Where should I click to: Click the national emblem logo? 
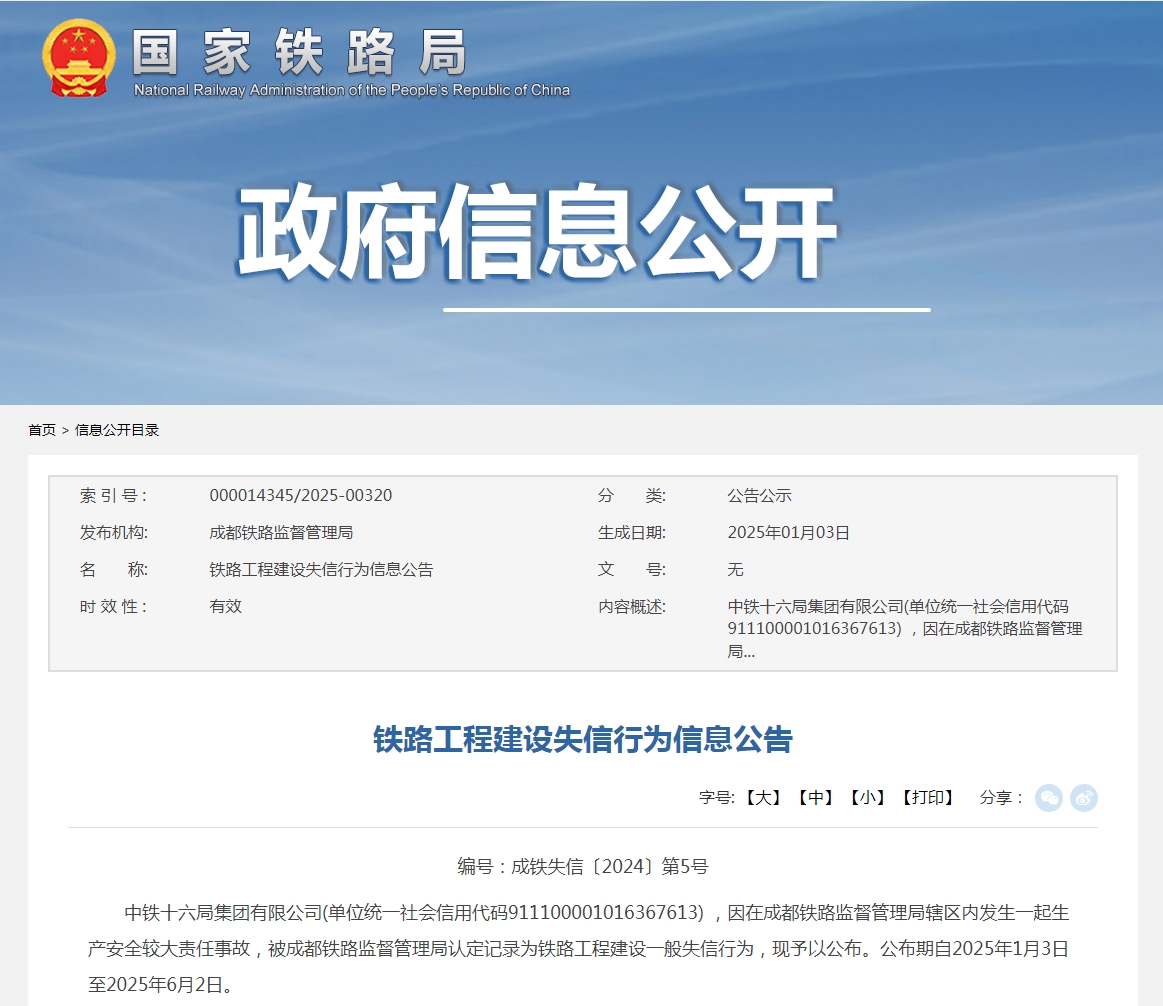(x=79, y=59)
